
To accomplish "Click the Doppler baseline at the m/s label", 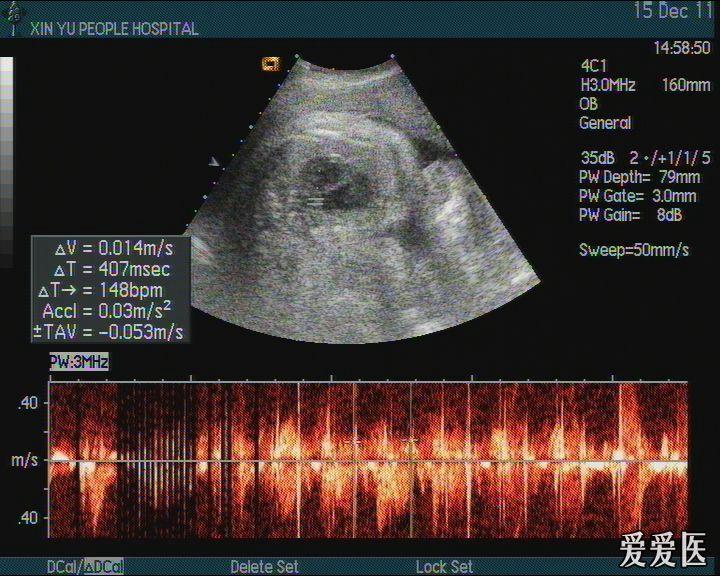I will click(25, 461).
